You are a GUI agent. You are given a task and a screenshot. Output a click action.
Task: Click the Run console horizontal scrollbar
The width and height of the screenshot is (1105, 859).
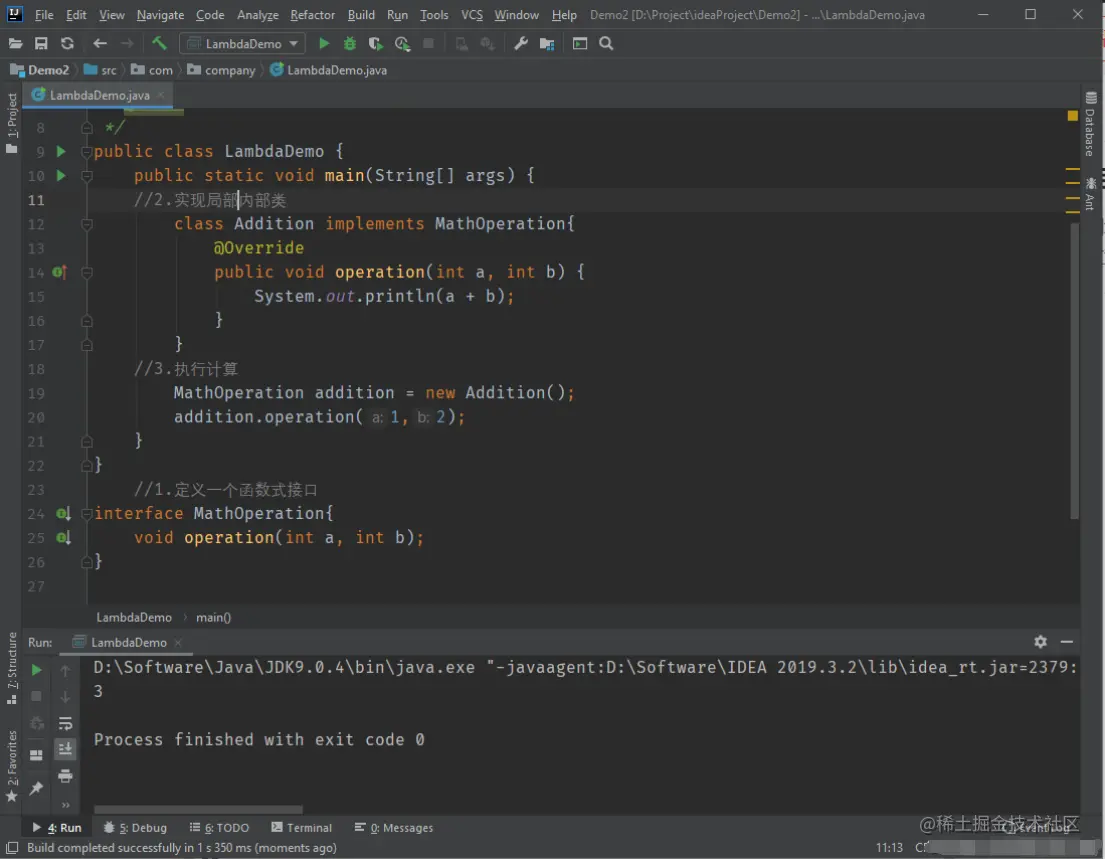198,810
